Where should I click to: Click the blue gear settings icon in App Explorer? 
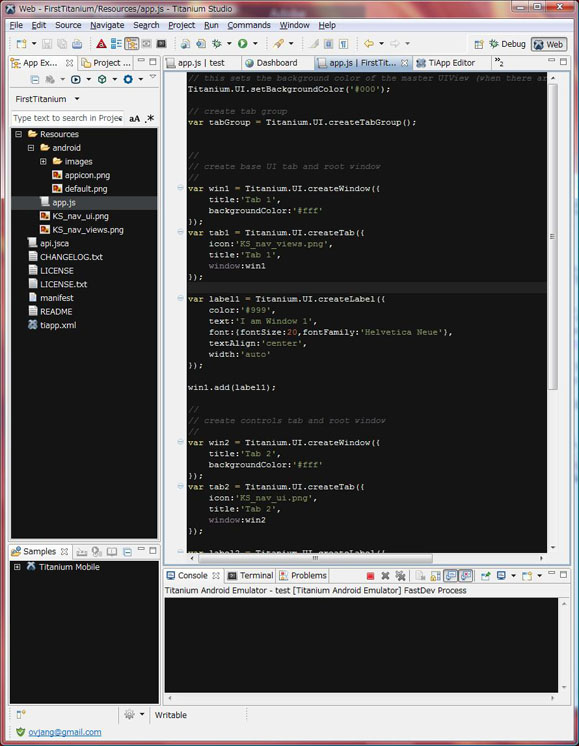tap(128, 79)
